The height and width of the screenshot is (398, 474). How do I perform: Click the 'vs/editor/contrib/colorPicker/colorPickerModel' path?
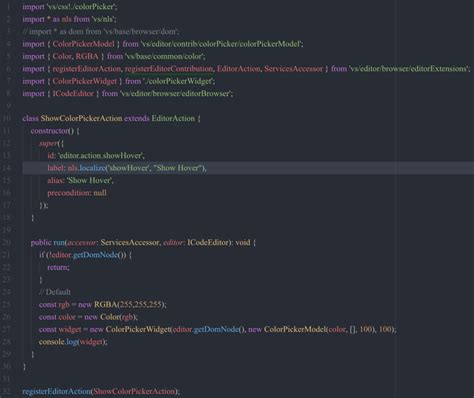click(x=221, y=44)
